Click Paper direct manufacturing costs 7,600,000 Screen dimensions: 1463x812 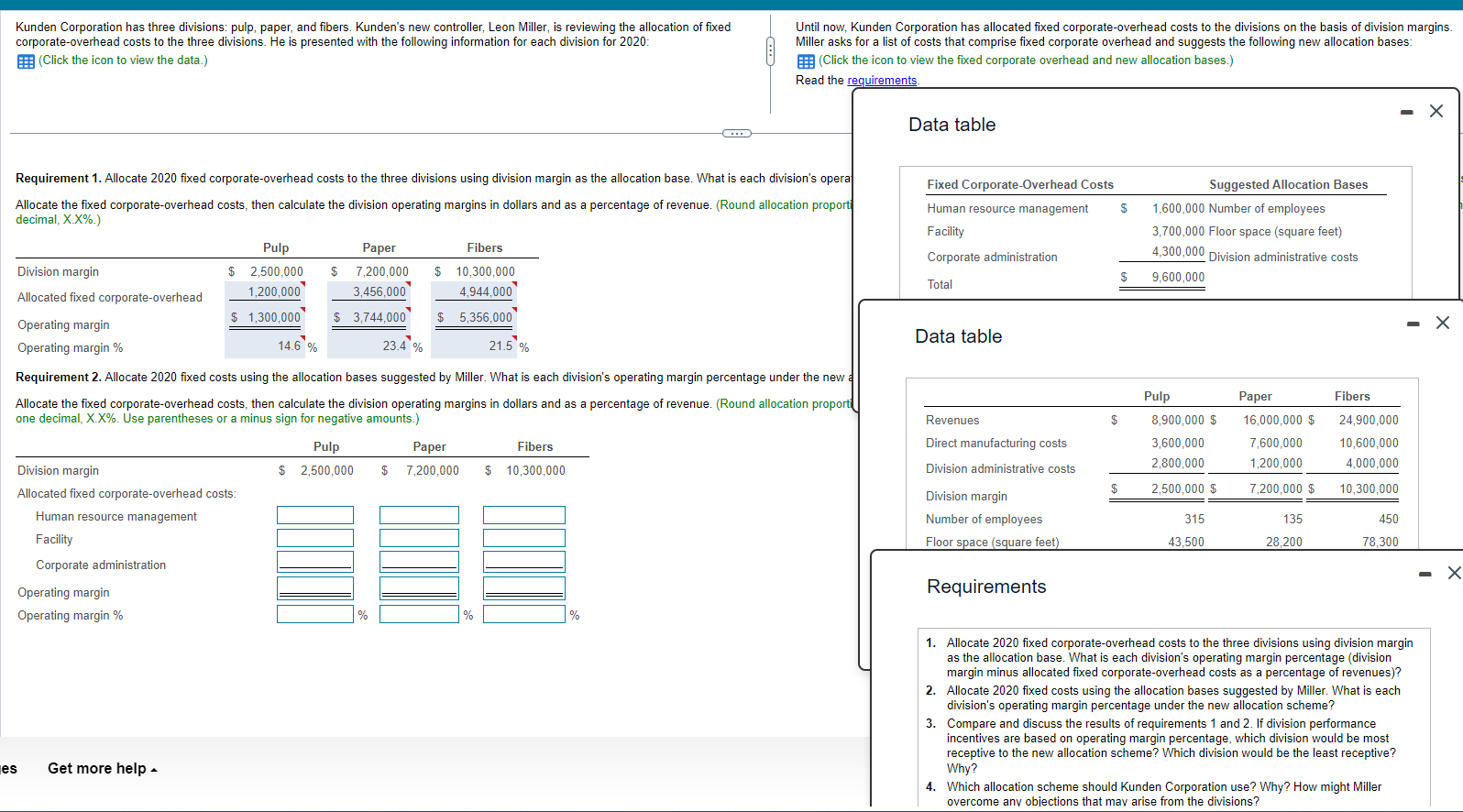tap(1275, 444)
